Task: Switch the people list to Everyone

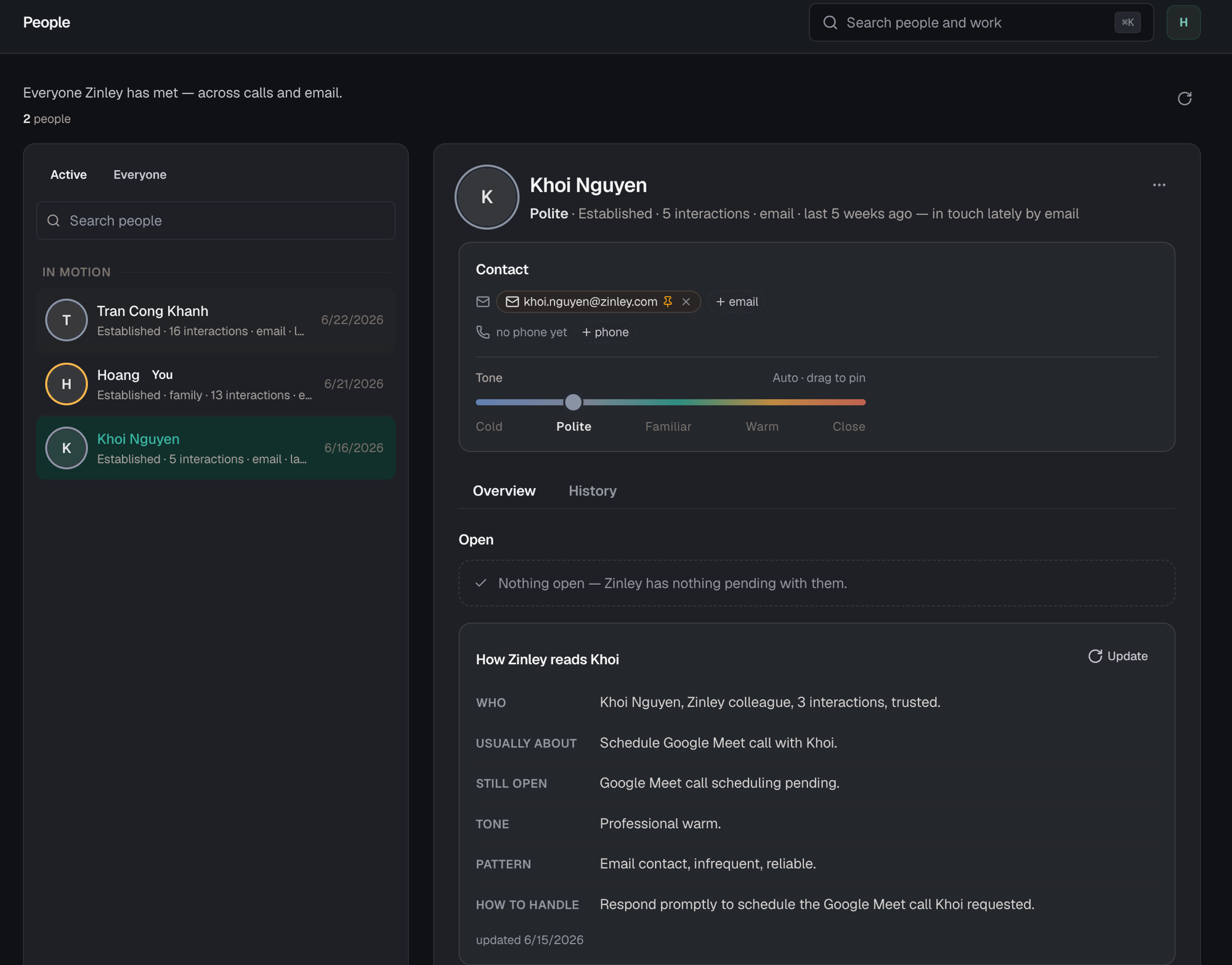Action: pos(140,175)
